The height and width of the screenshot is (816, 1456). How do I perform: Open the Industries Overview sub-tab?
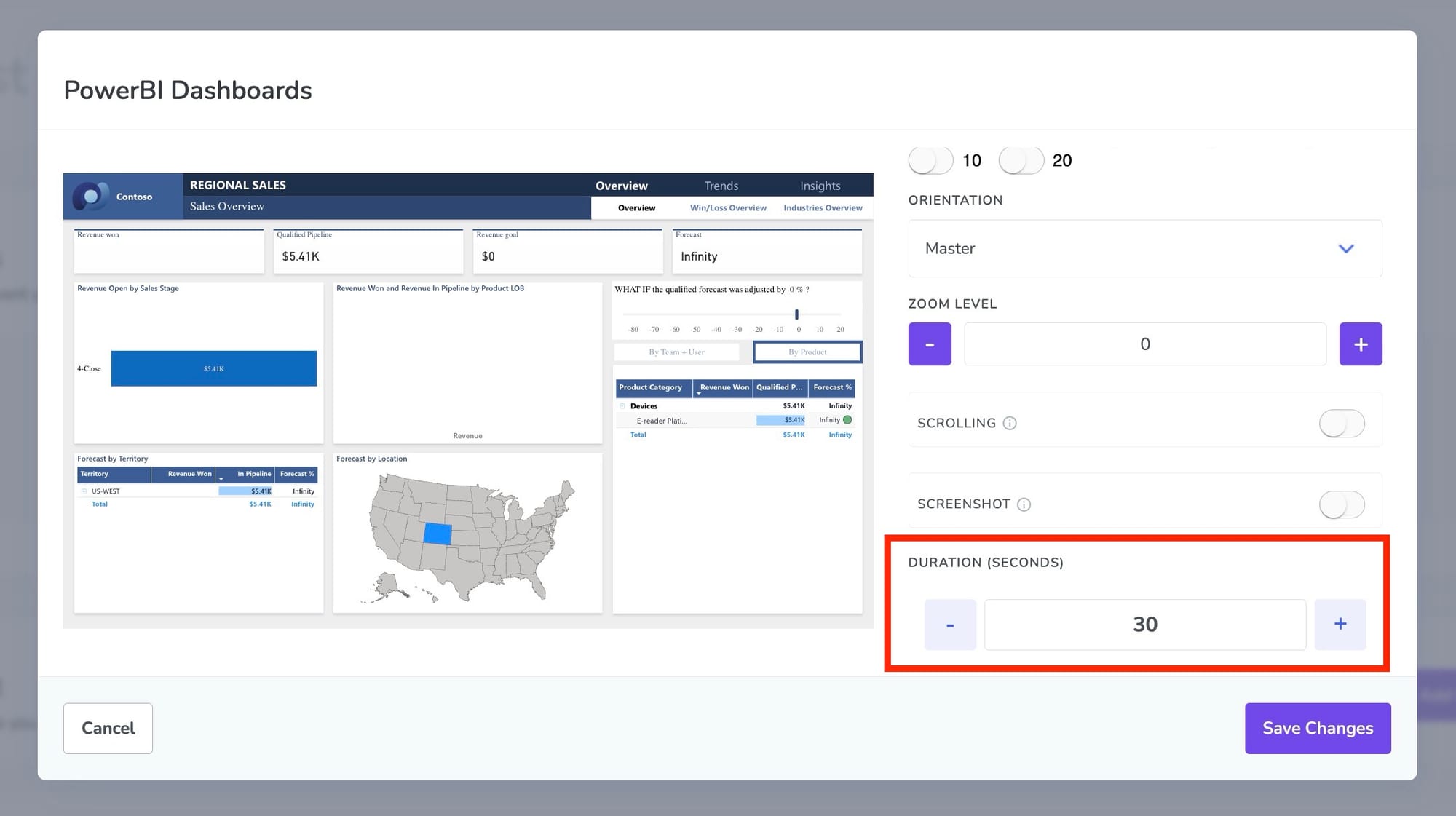point(823,207)
